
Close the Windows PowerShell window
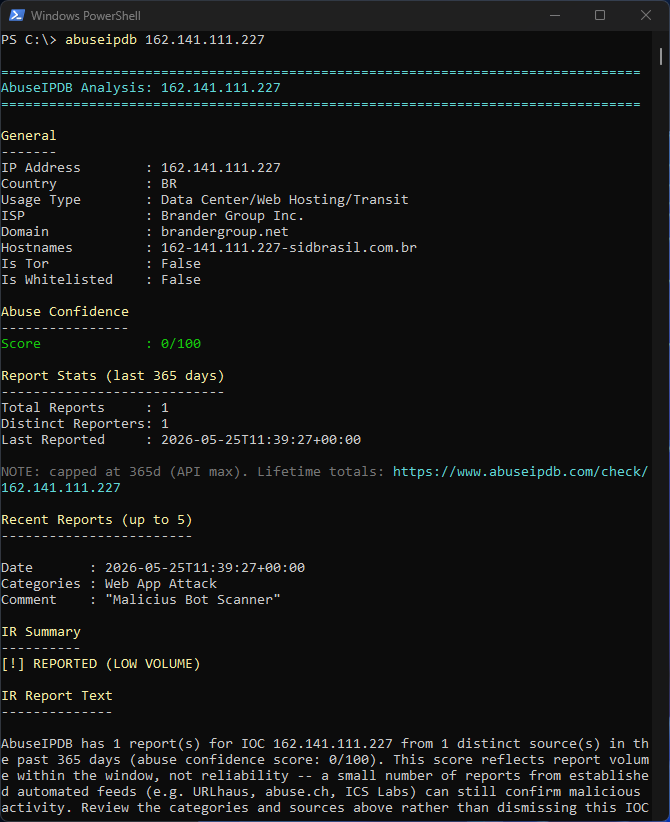pyautogui.click(x=646, y=16)
